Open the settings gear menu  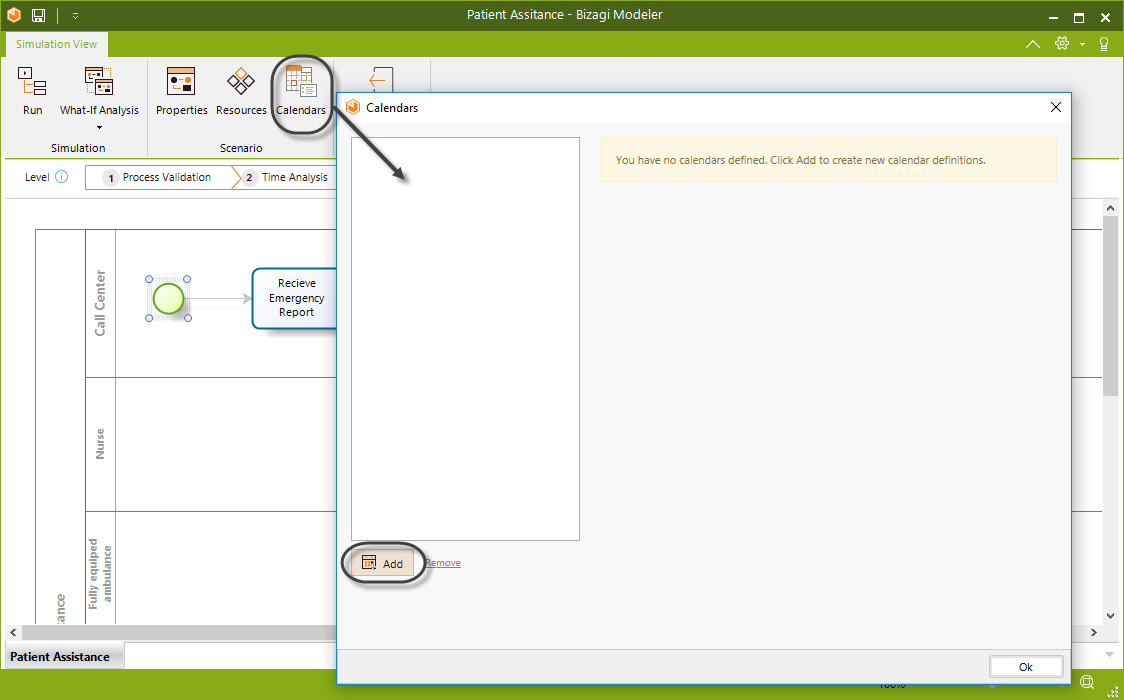[1062, 44]
